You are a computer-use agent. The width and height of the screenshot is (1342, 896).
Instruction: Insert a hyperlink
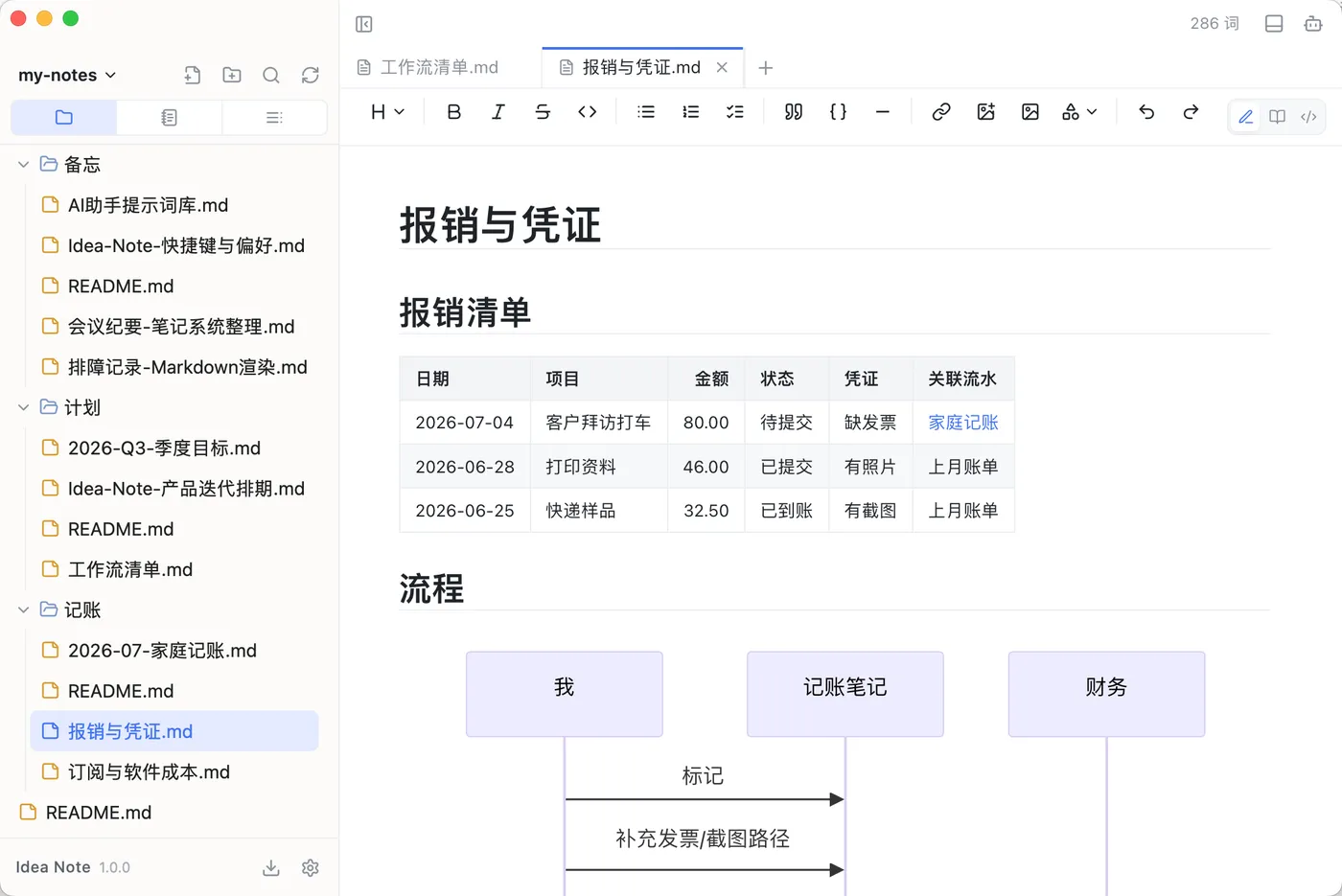[941, 112]
